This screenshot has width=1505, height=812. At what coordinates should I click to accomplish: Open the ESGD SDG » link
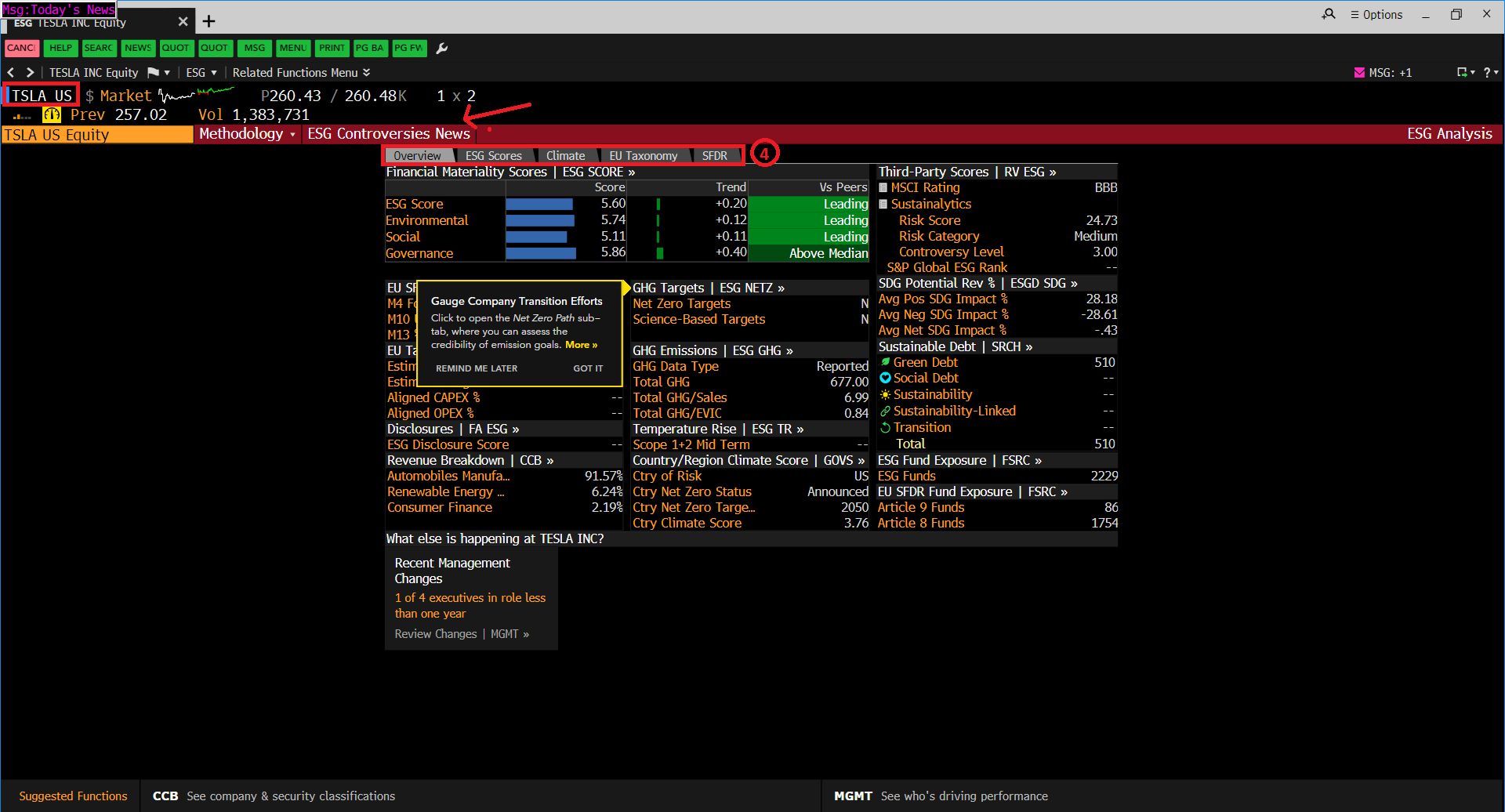(x=1044, y=283)
